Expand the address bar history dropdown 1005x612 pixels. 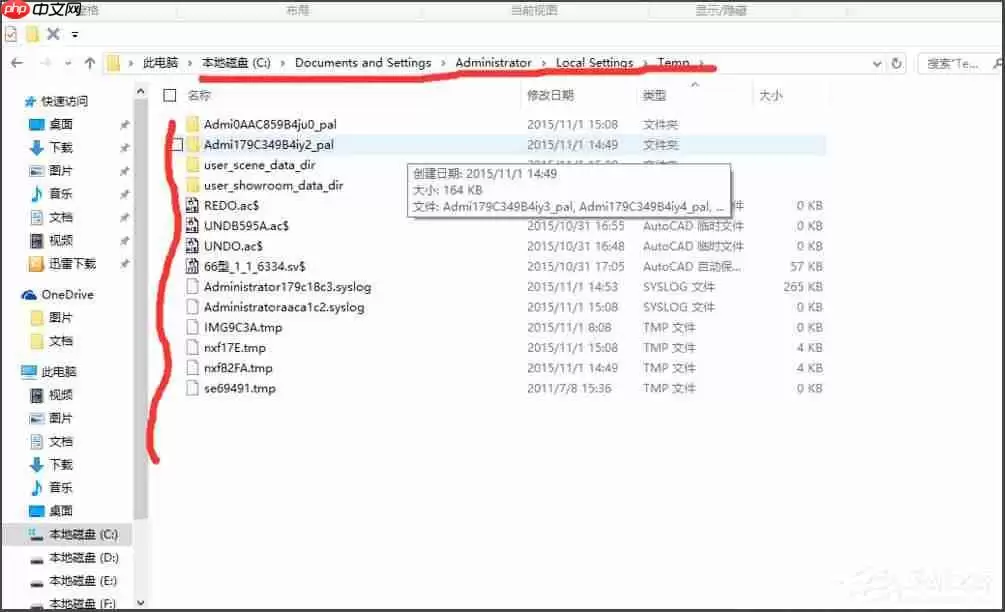click(877, 63)
